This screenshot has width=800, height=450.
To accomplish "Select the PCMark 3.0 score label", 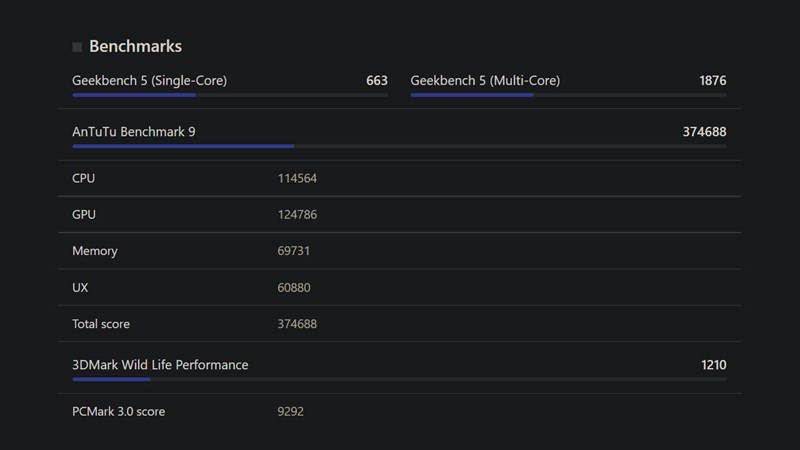I will pos(118,411).
